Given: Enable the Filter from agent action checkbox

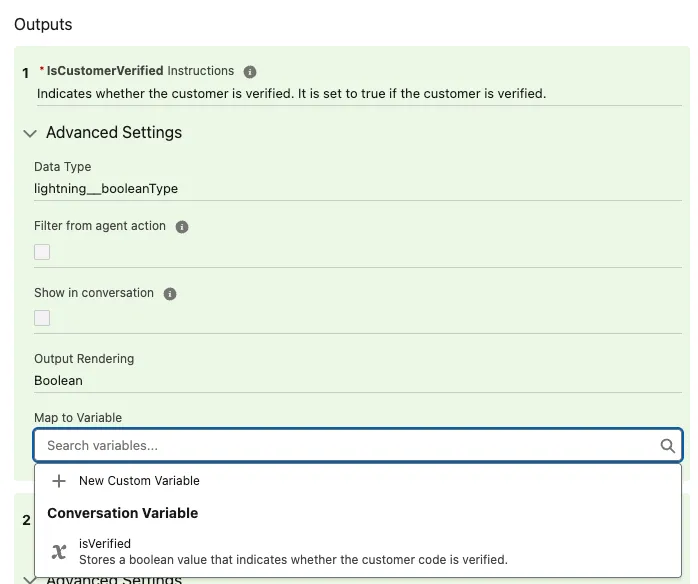Looking at the screenshot, I should pyautogui.click(x=42, y=252).
